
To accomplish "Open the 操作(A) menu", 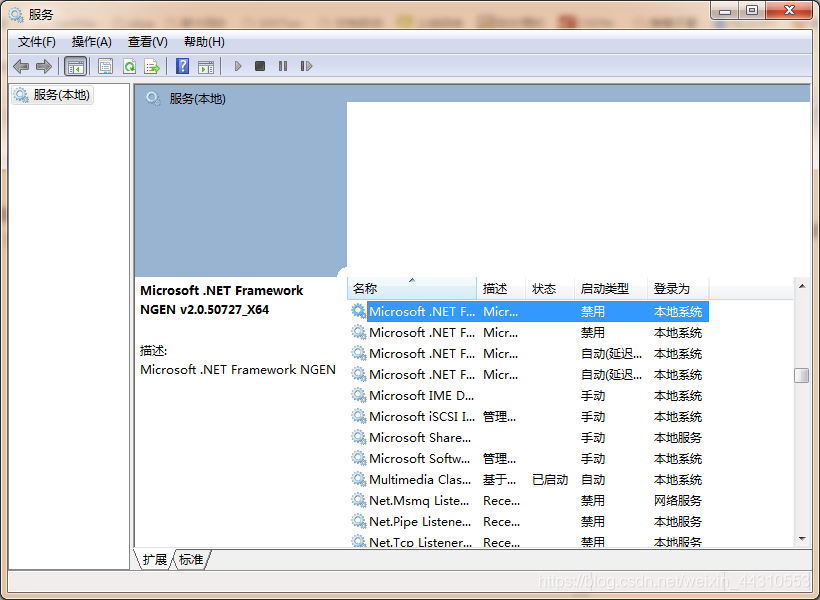I will (92, 42).
